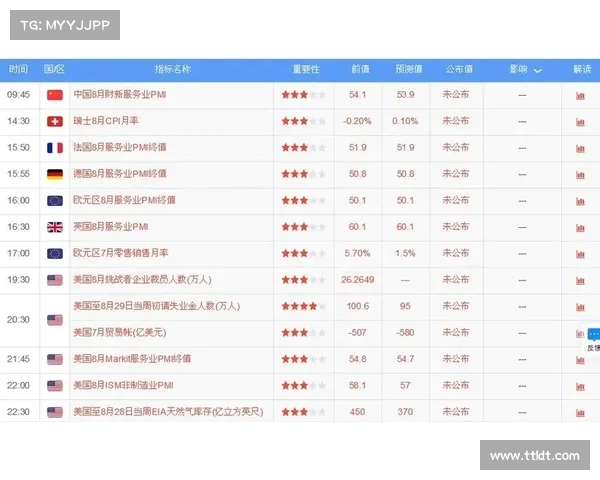This screenshot has height=480, width=600.
Task: Click the UK flag at 16:30
Action: coord(55,227)
